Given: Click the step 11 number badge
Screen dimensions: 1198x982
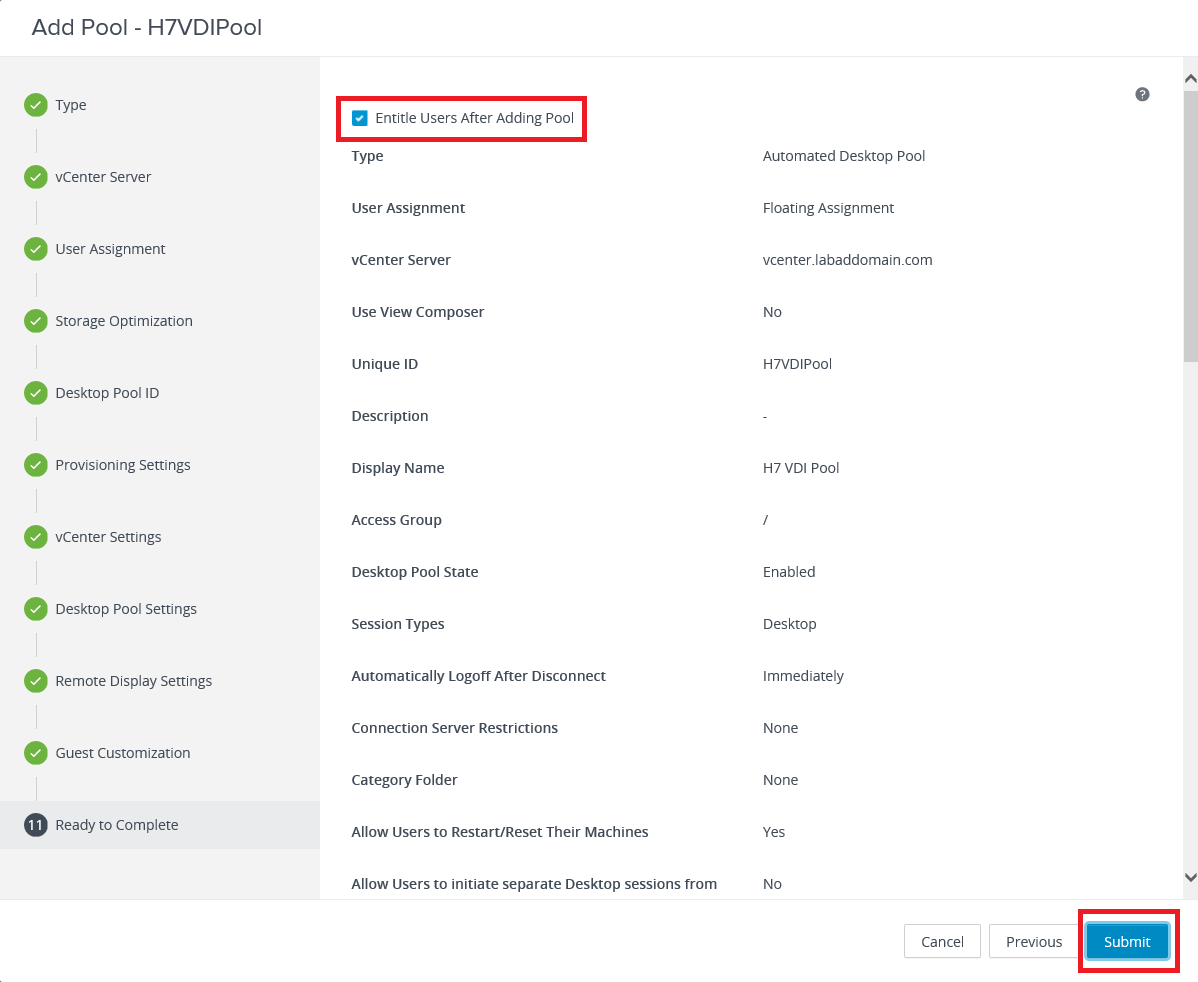Looking at the screenshot, I should click(x=36, y=825).
